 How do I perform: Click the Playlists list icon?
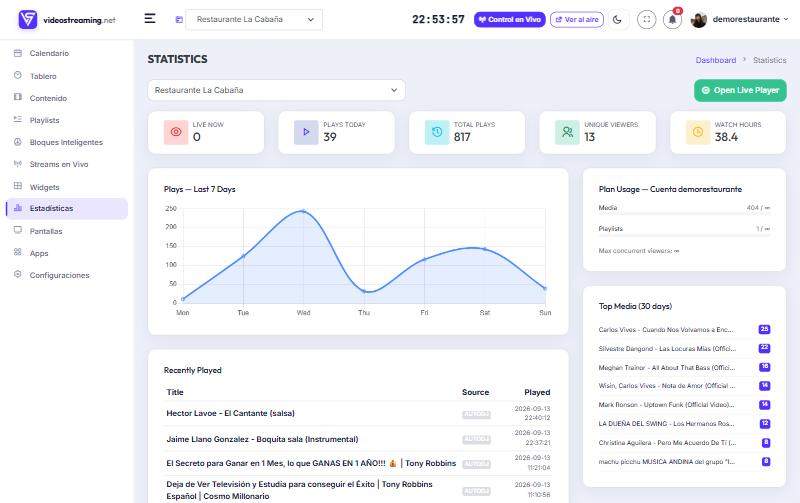[x=18, y=119]
